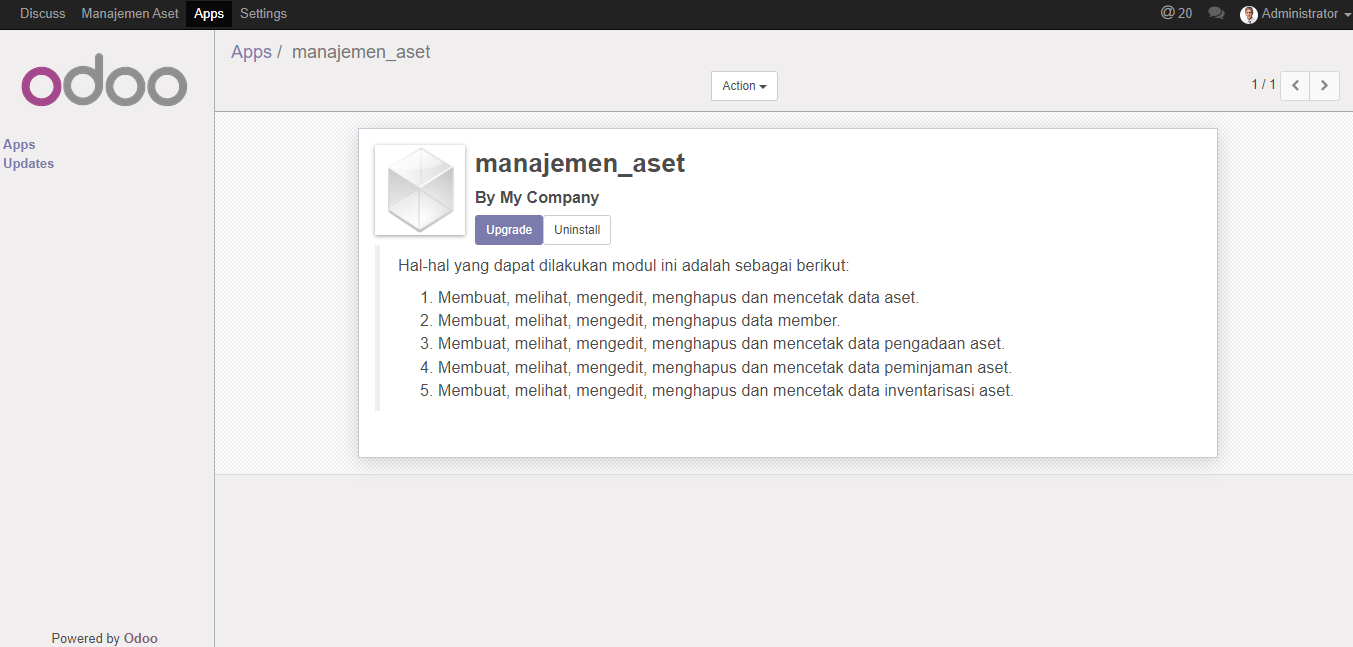Click the manajemen_aset module cube icon
1353x647 pixels.
pyautogui.click(x=420, y=190)
